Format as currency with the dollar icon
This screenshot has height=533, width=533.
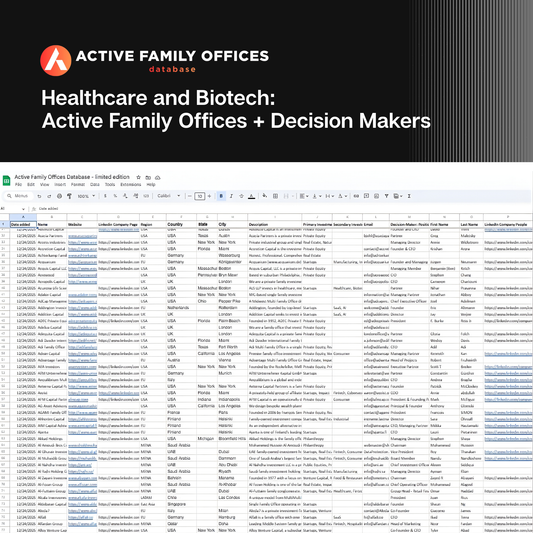click(105, 196)
